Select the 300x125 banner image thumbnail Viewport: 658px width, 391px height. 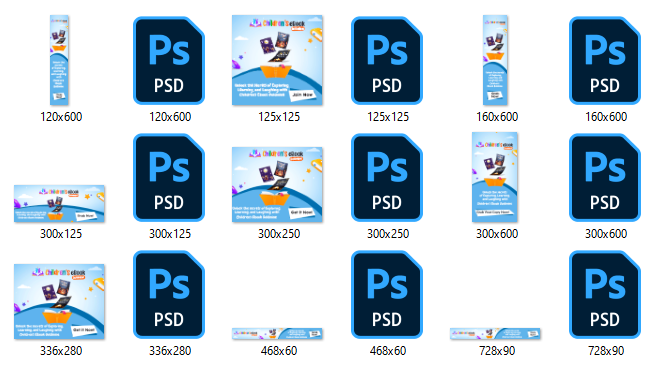tap(59, 203)
